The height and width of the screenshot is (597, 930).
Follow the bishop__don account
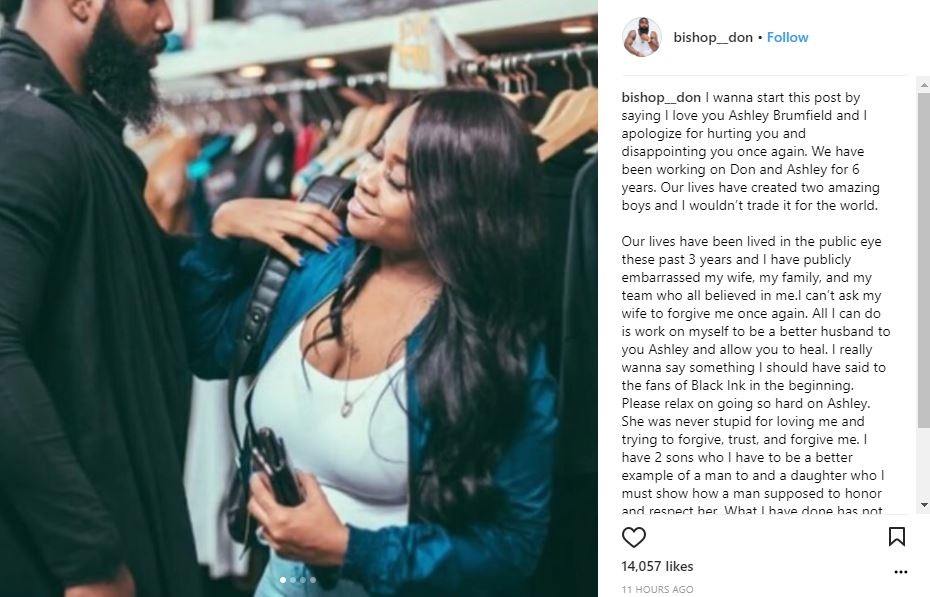click(787, 37)
